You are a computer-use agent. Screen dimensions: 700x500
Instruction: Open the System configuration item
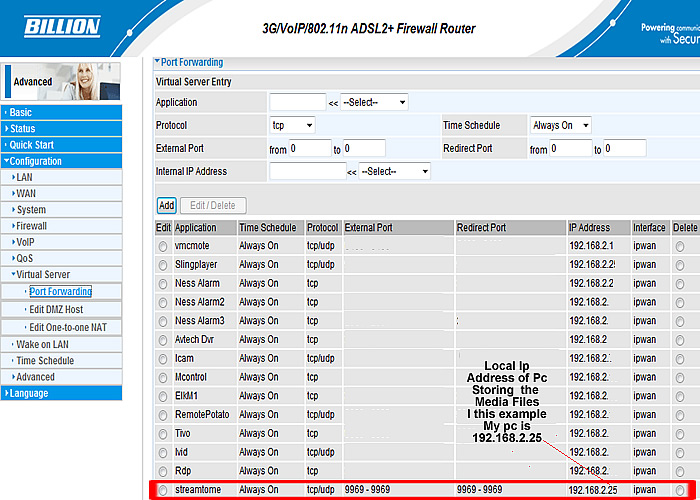click(62, 209)
